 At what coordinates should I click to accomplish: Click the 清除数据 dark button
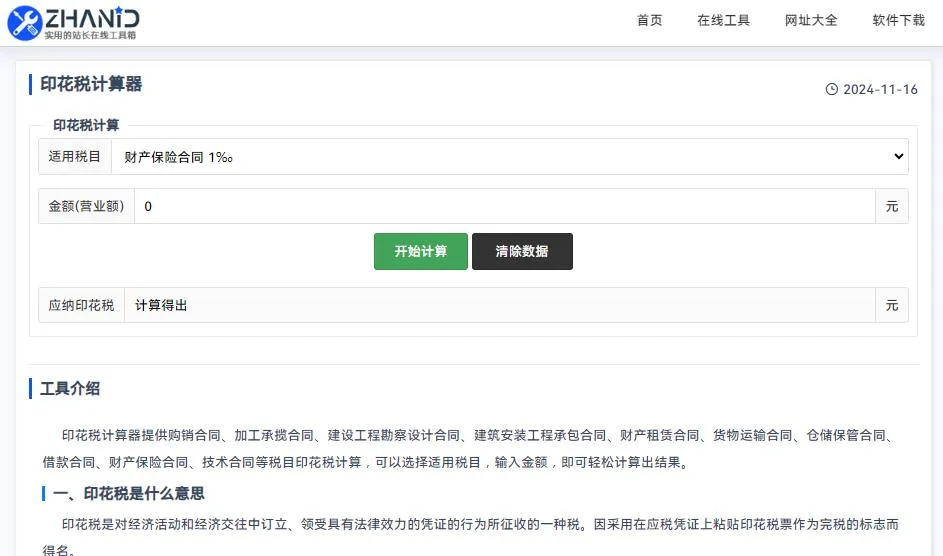(x=522, y=251)
